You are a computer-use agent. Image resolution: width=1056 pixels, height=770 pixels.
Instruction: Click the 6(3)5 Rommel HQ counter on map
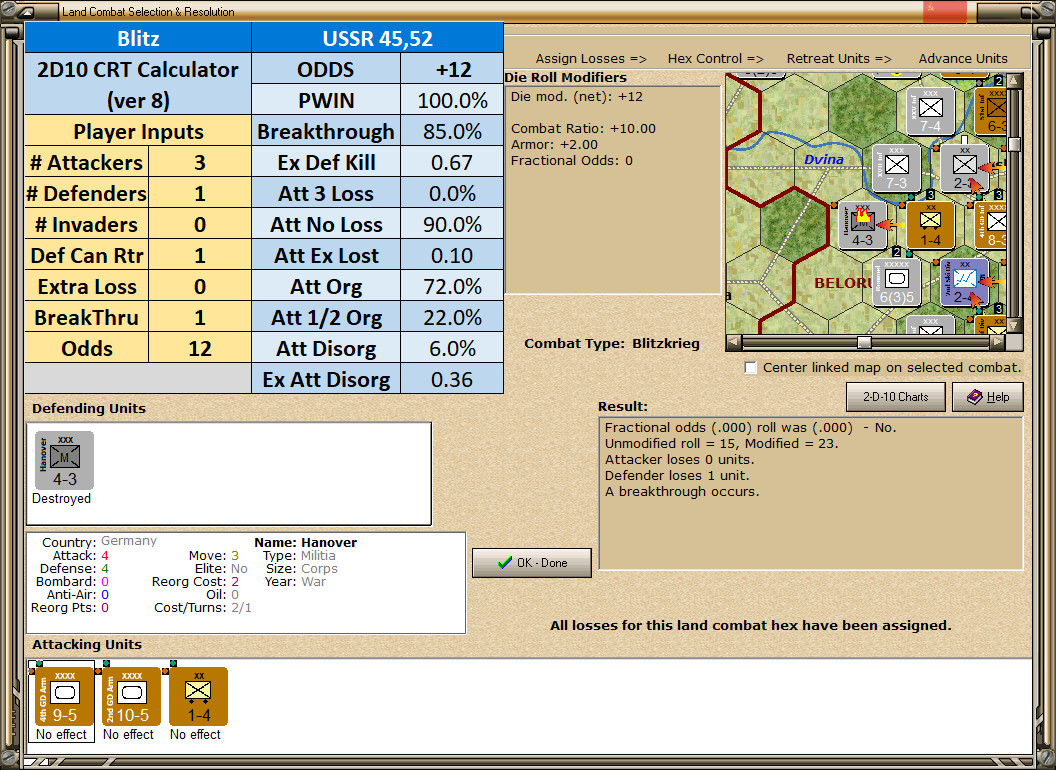pos(896,282)
